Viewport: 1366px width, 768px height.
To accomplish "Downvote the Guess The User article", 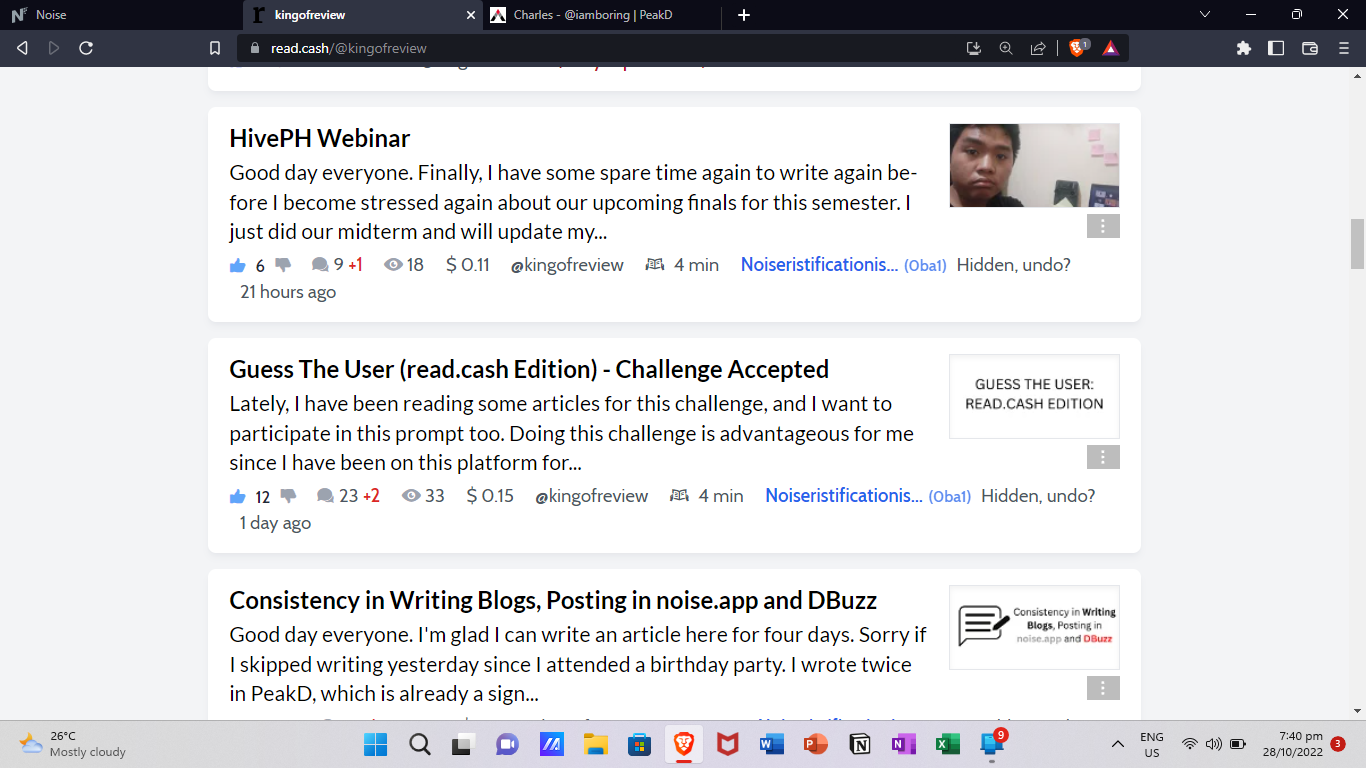I will point(288,496).
